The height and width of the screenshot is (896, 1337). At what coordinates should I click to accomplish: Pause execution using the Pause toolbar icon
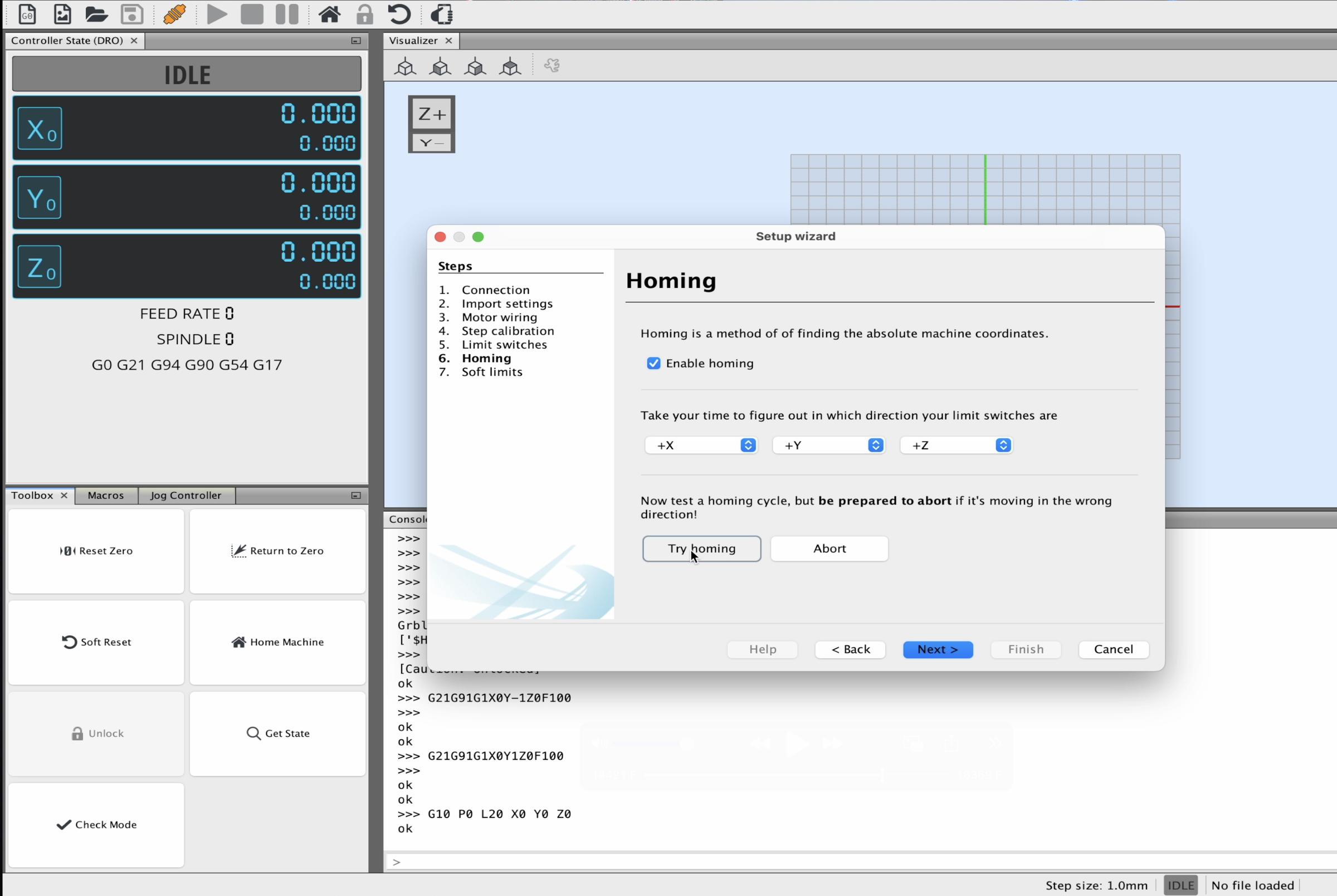pyautogui.click(x=286, y=14)
